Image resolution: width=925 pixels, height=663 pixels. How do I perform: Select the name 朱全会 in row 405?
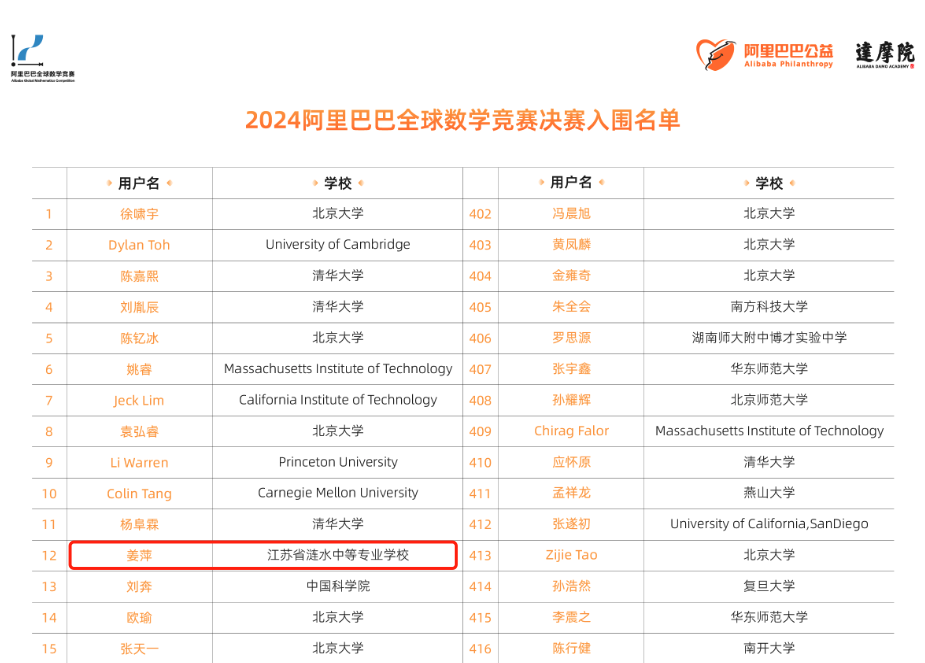(571, 307)
